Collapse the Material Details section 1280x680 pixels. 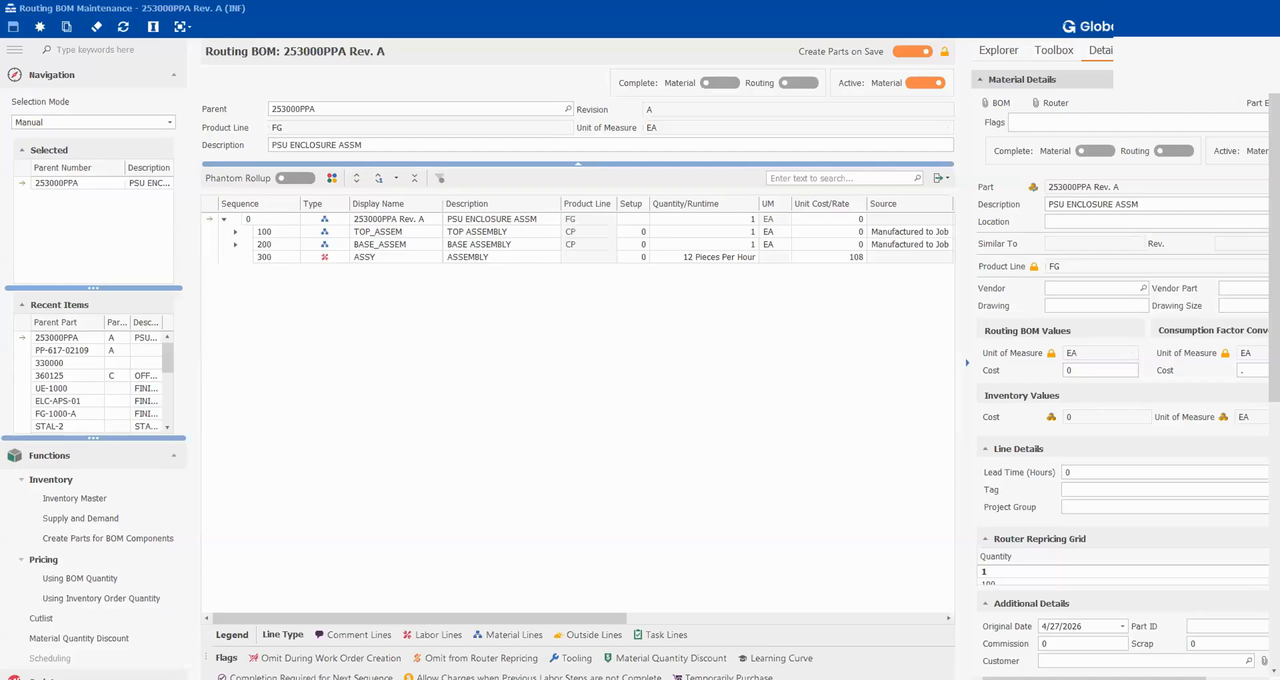pos(980,79)
